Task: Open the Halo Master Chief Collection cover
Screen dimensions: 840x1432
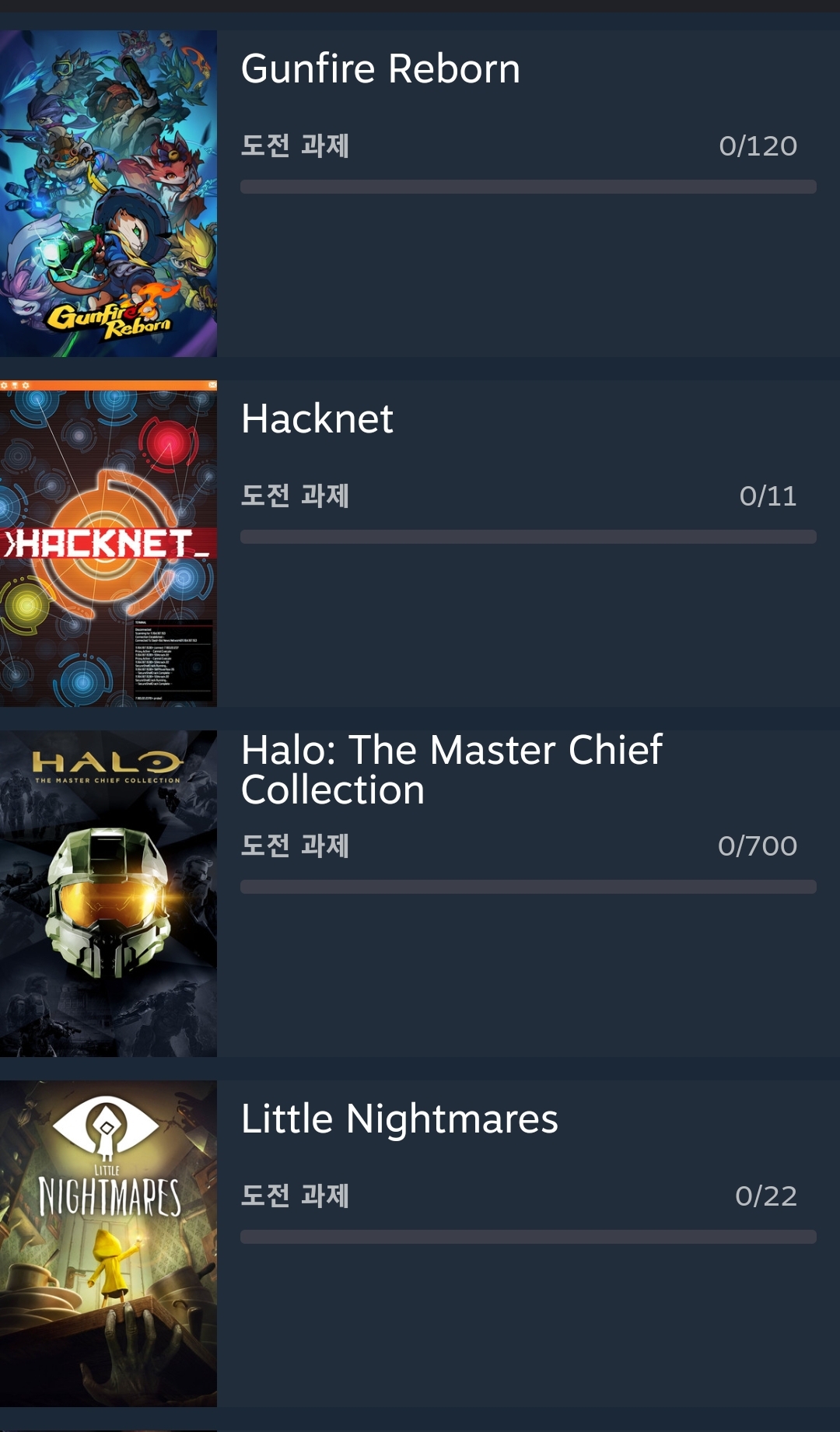Action: point(108,894)
